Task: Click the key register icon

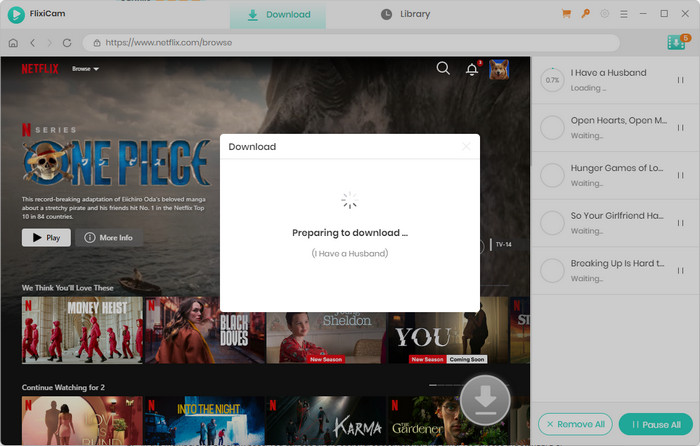Action: tap(585, 14)
